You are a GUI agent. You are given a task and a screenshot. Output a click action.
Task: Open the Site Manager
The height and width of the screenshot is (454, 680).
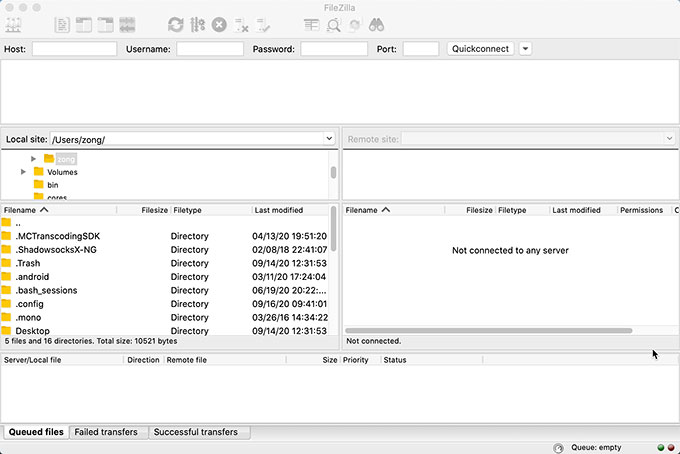coord(13,25)
